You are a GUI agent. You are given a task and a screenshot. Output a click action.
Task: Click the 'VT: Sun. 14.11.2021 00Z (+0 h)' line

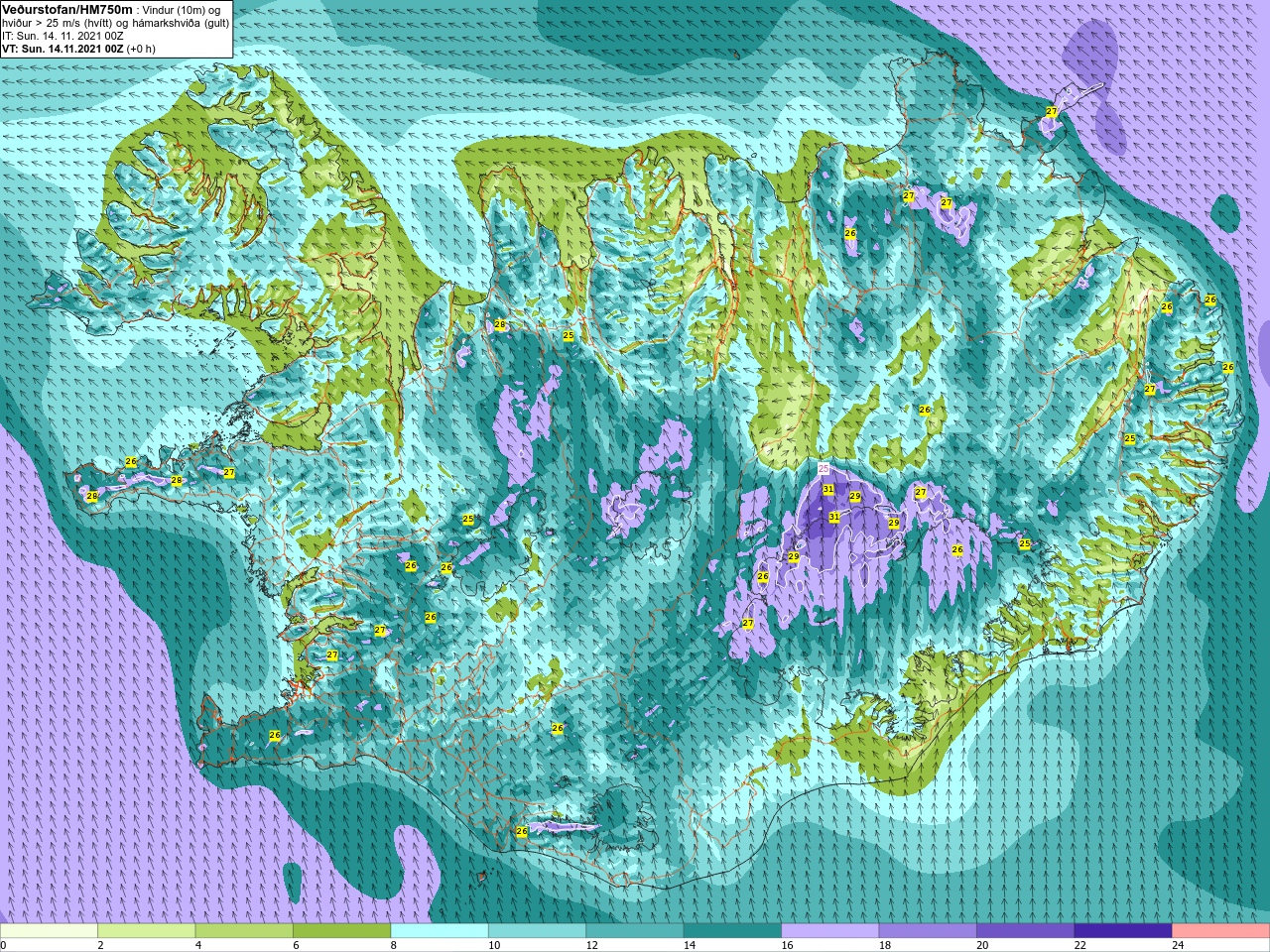pos(77,49)
